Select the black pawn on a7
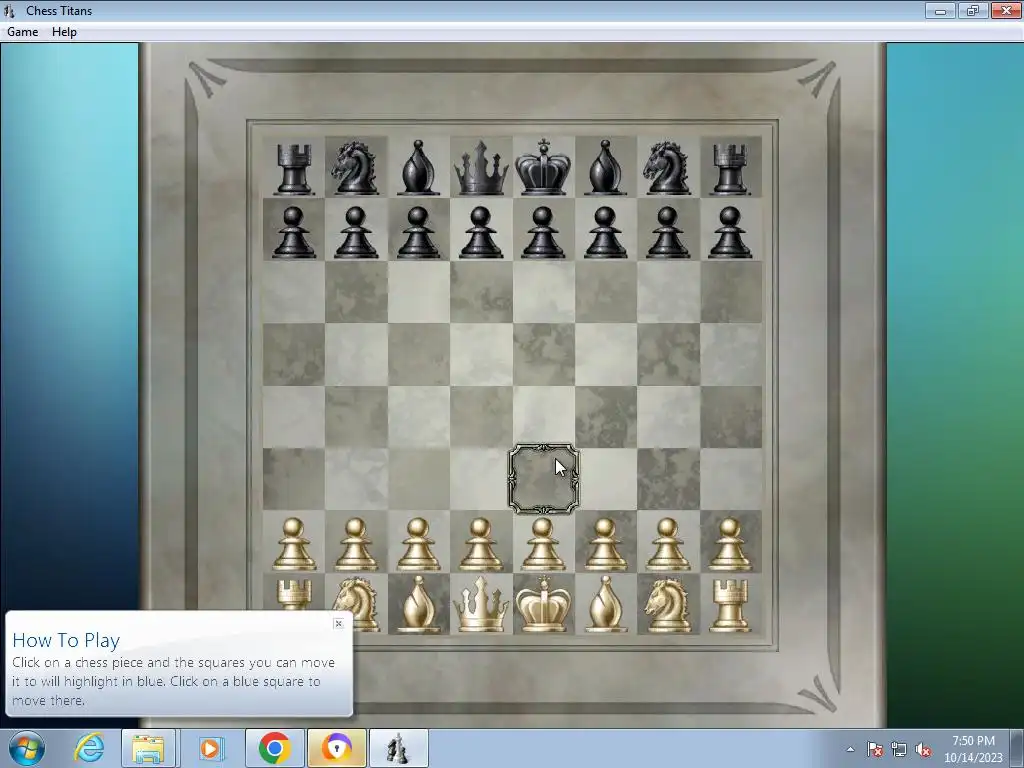Viewport: 1024px width, 768px height. (294, 232)
